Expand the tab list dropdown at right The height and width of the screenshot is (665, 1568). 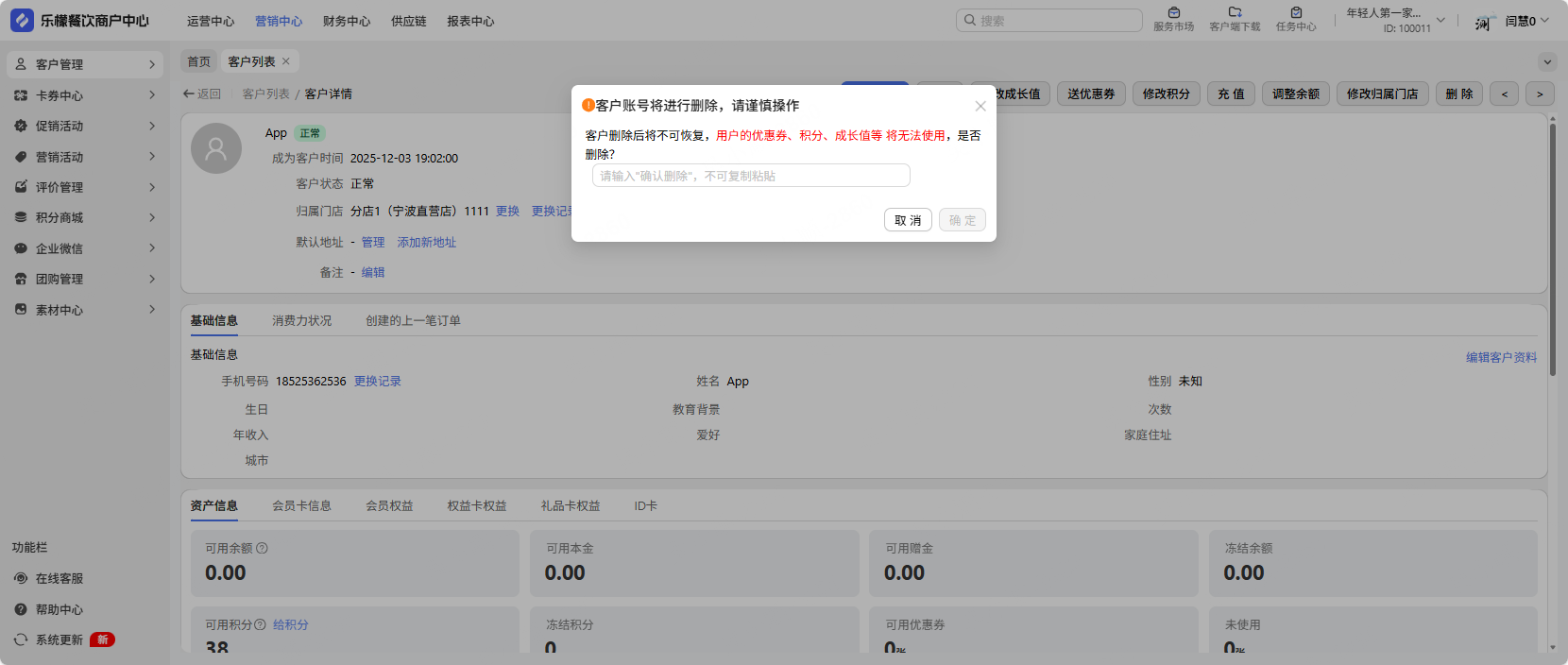pyautogui.click(x=1547, y=62)
